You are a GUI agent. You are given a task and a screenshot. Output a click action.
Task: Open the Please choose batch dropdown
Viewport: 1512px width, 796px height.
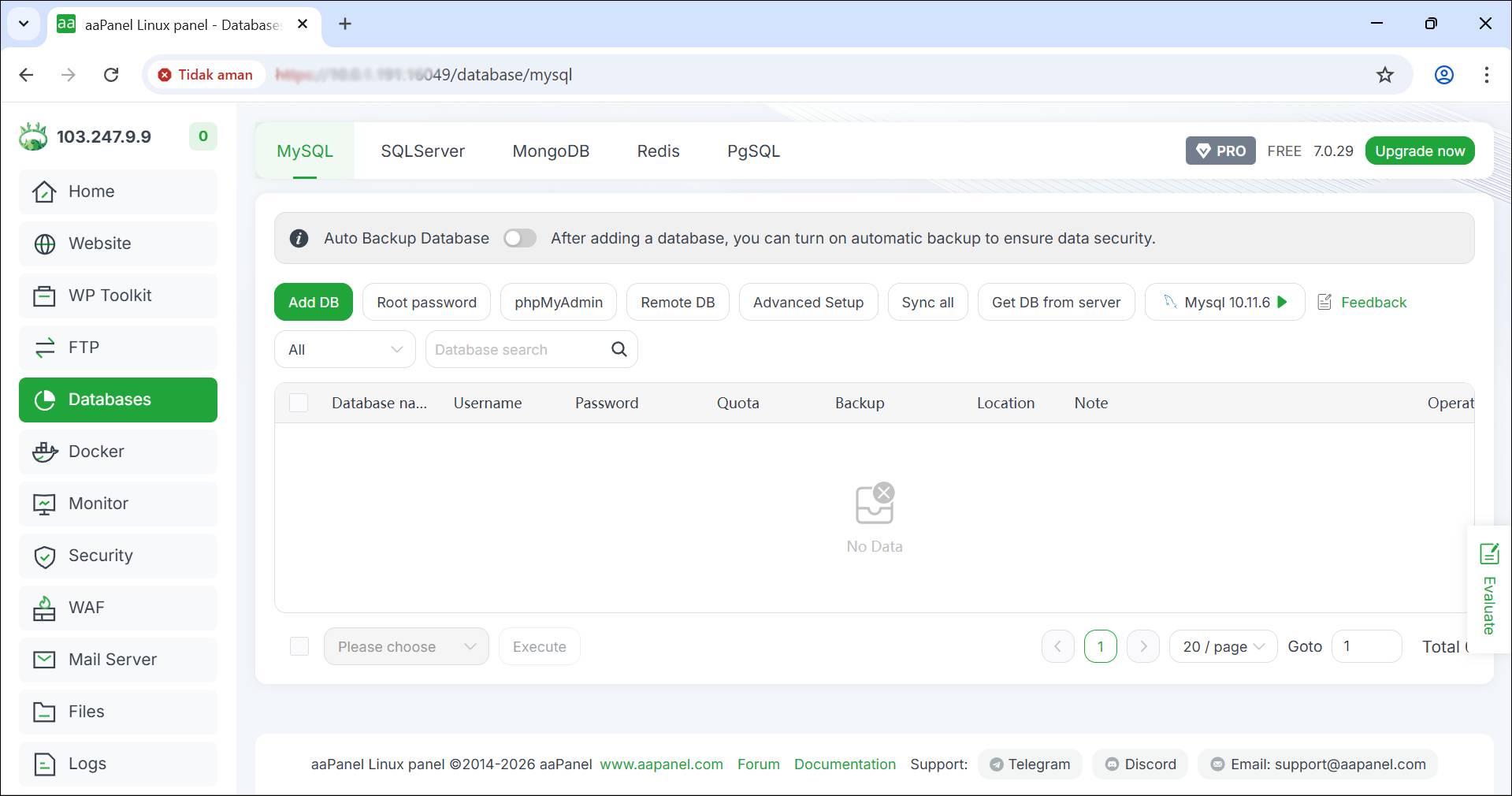(x=406, y=646)
